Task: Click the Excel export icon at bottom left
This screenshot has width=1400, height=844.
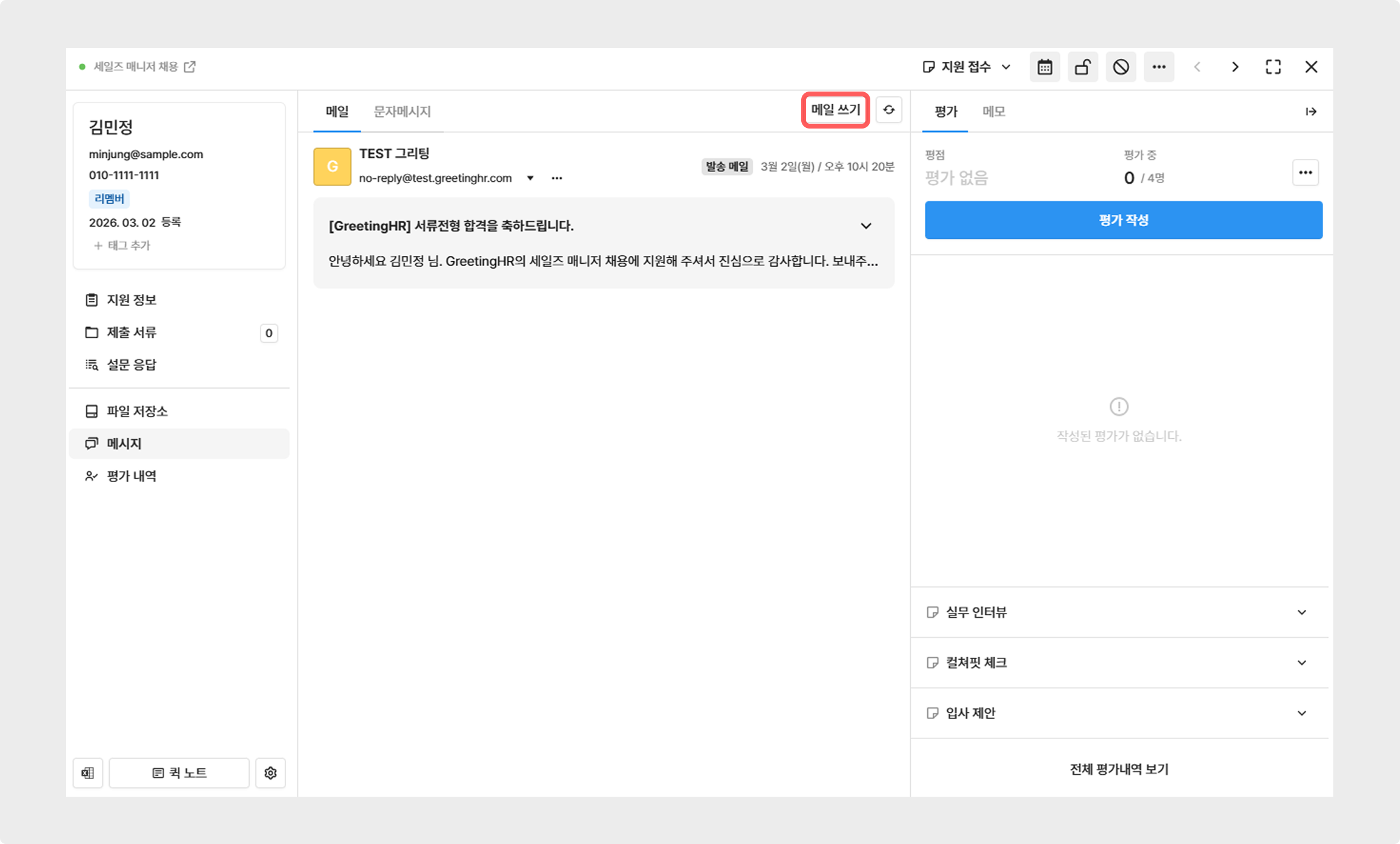Action: pos(88,773)
